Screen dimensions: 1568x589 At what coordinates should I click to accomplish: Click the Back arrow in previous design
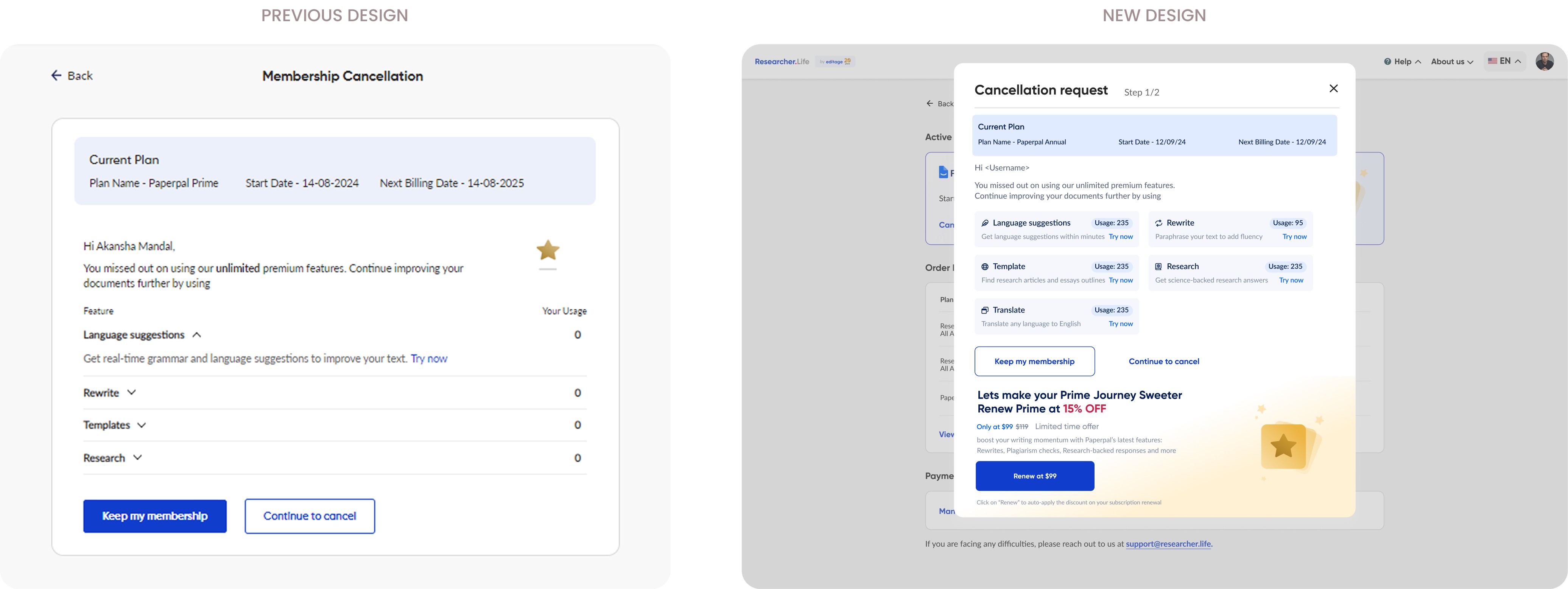coord(57,75)
